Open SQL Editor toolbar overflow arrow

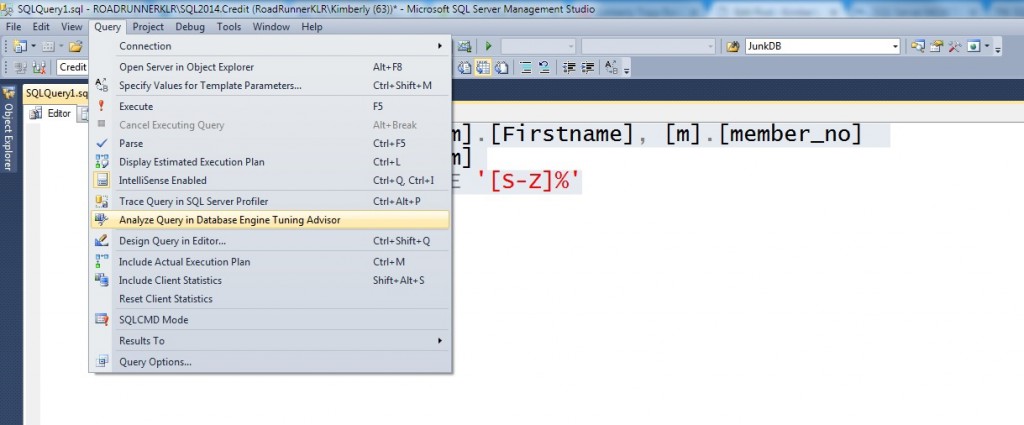click(626, 70)
